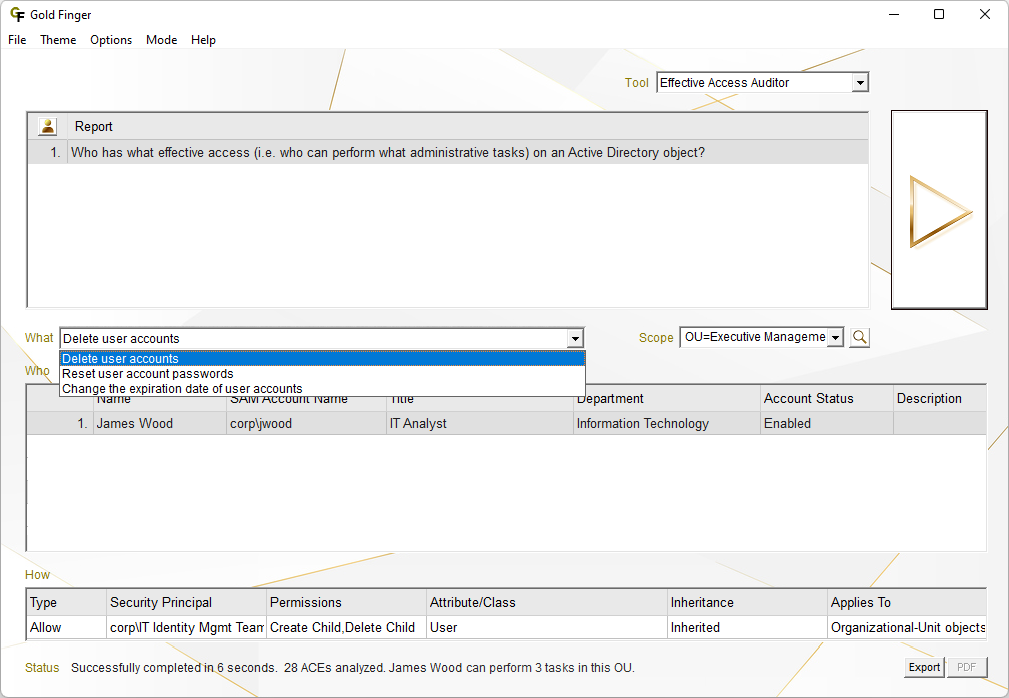Screen dimensions: 1009x698
Task: Click the gold play arrow run button
Action: tap(939, 211)
